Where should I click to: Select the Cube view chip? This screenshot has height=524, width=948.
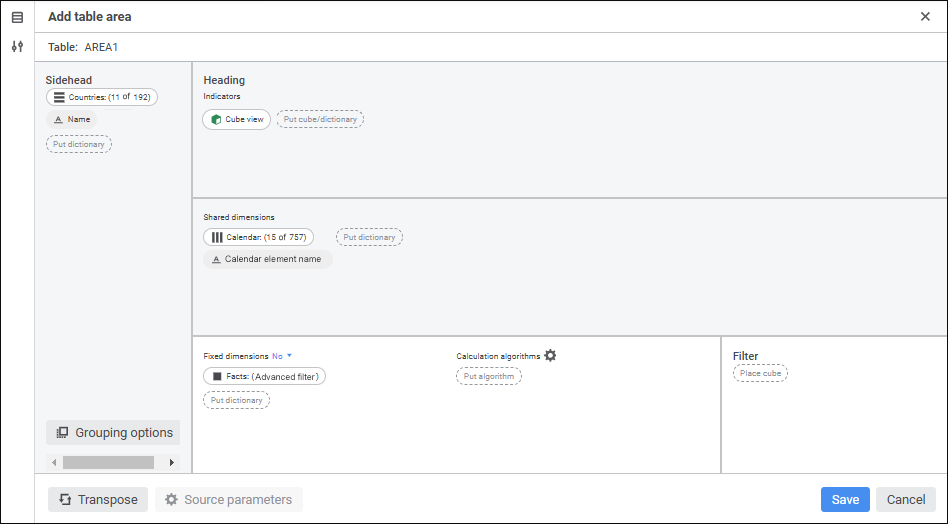[236, 119]
